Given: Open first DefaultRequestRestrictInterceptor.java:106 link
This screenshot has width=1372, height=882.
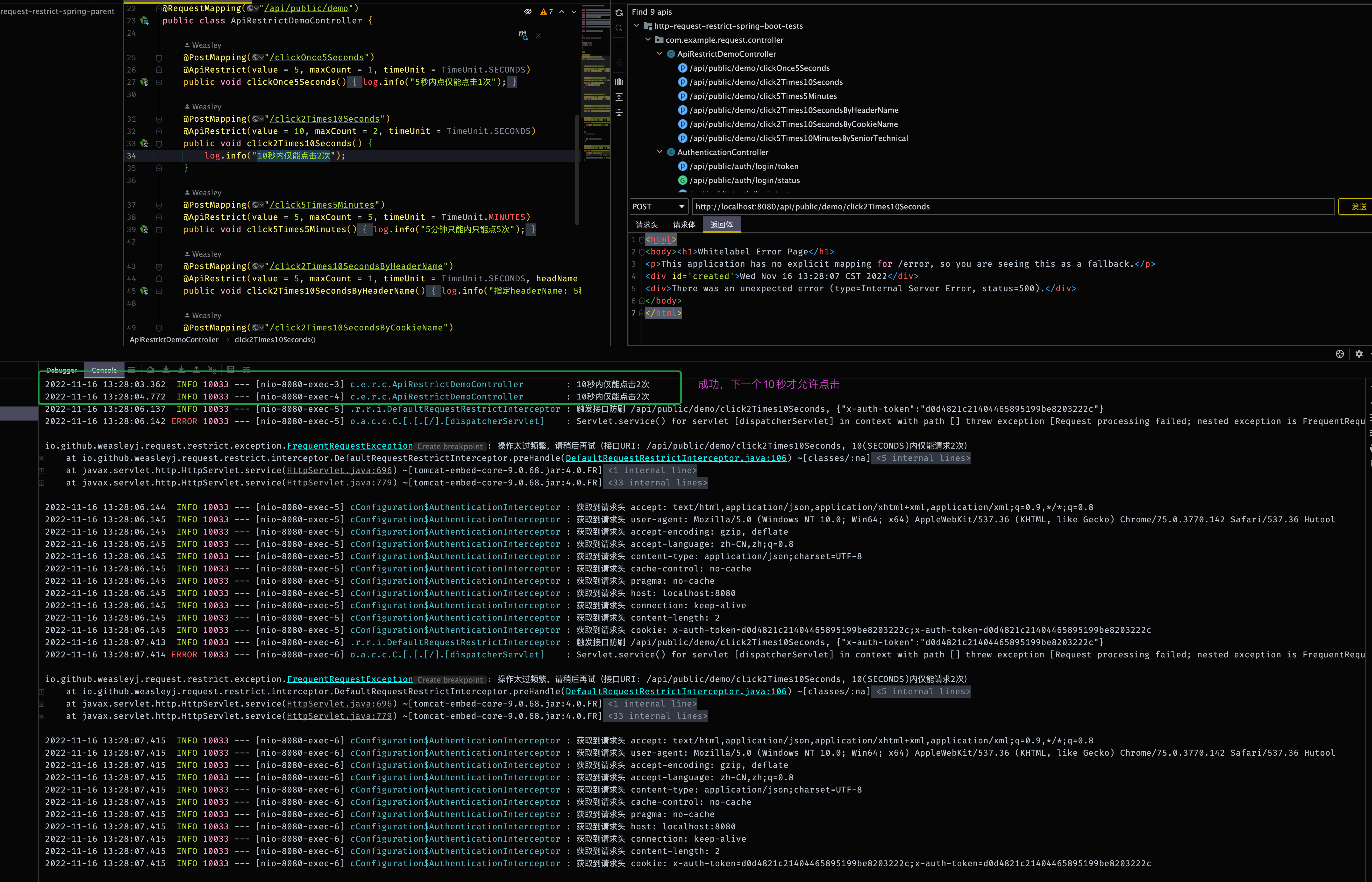Looking at the screenshot, I should click(676, 458).
